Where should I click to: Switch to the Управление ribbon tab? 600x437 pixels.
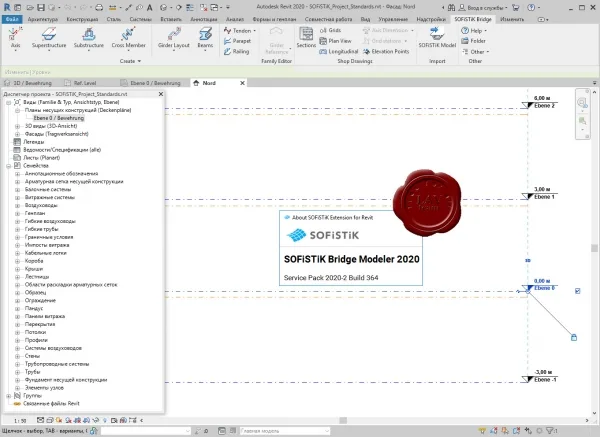tap(393, 19)
